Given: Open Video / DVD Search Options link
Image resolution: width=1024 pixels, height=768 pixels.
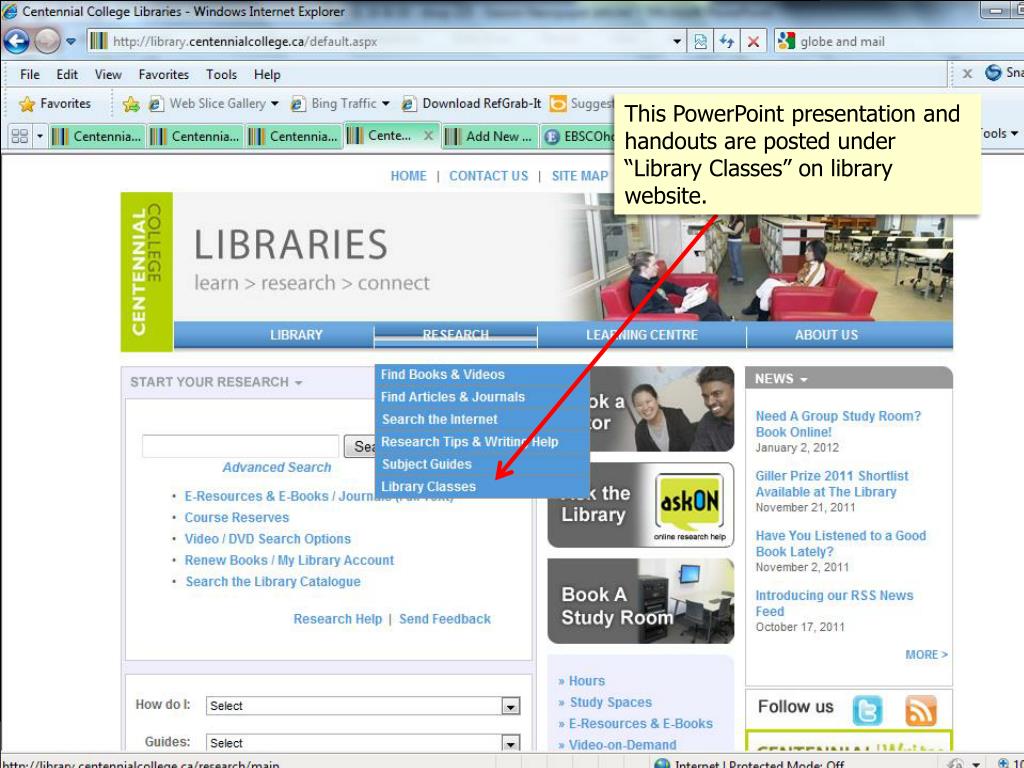Looking at the screenshot, I should [x=267, y=539].
